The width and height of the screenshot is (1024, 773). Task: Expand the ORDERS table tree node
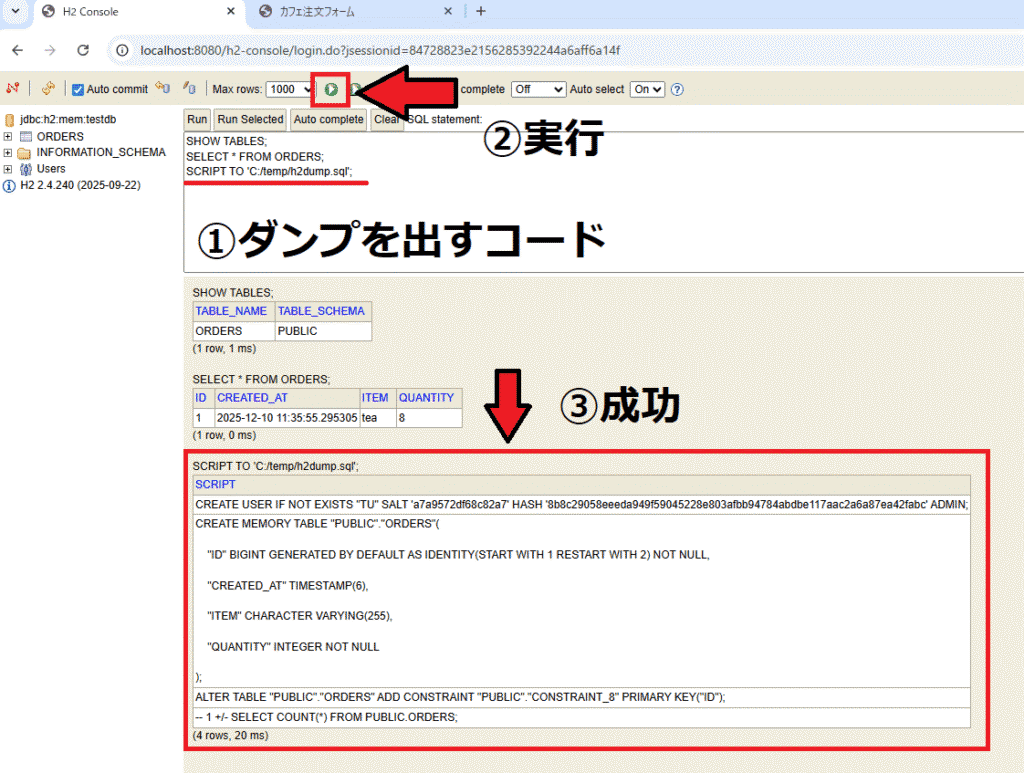(9, 137)
